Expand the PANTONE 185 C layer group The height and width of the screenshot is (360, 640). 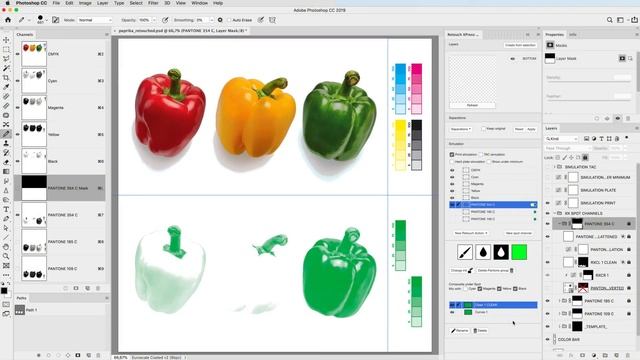[x=559, y=301]
